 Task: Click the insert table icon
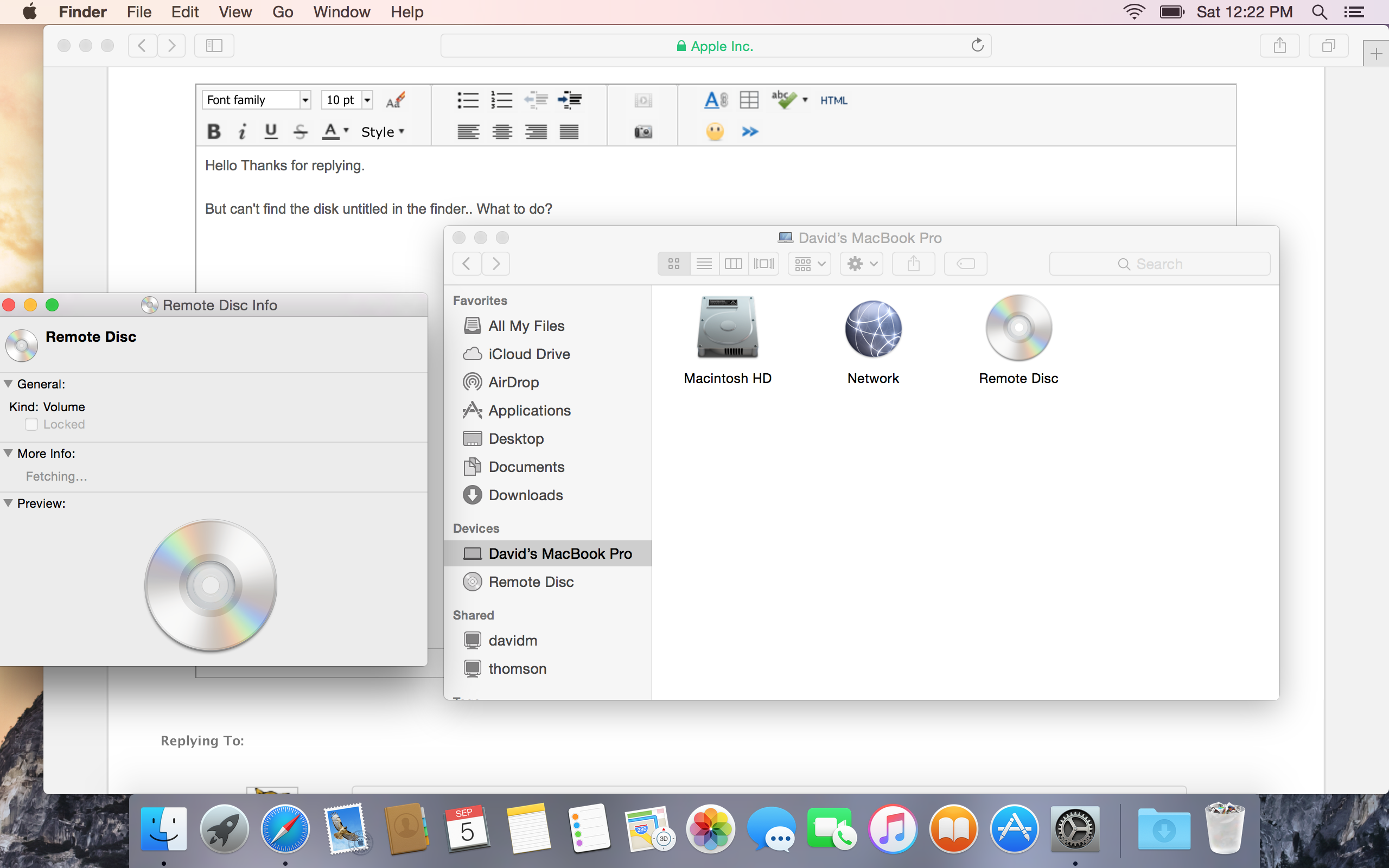click(748, 100)
